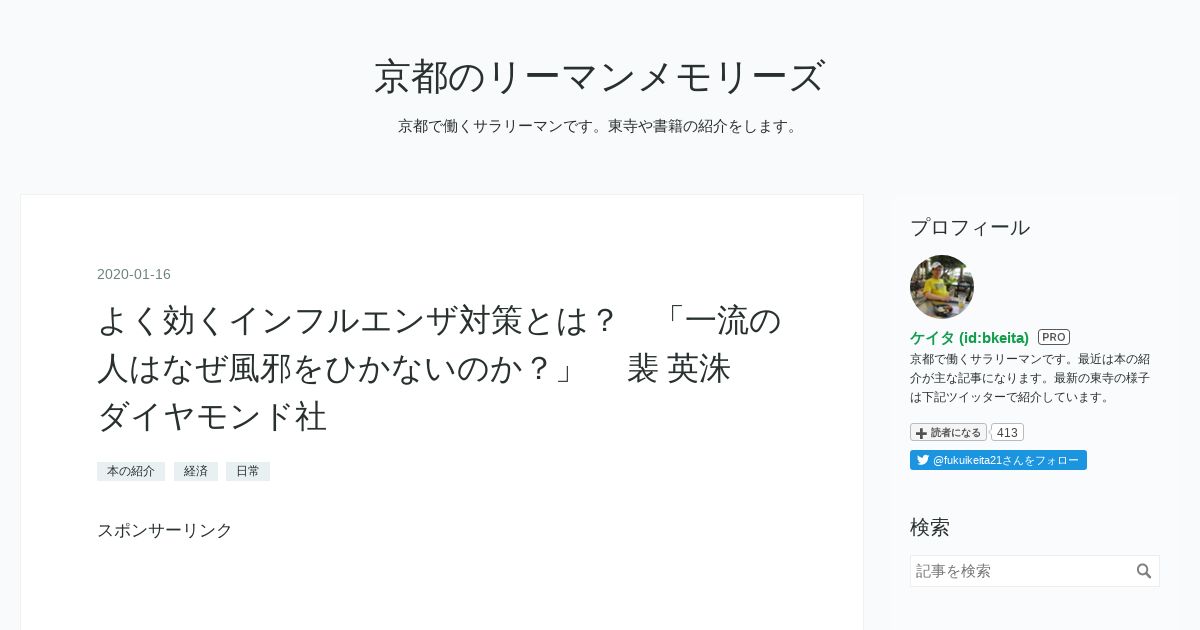This screenshot has height=630, width=1200.
Task: Click the 413 reader count
Action: point(1007,432)
